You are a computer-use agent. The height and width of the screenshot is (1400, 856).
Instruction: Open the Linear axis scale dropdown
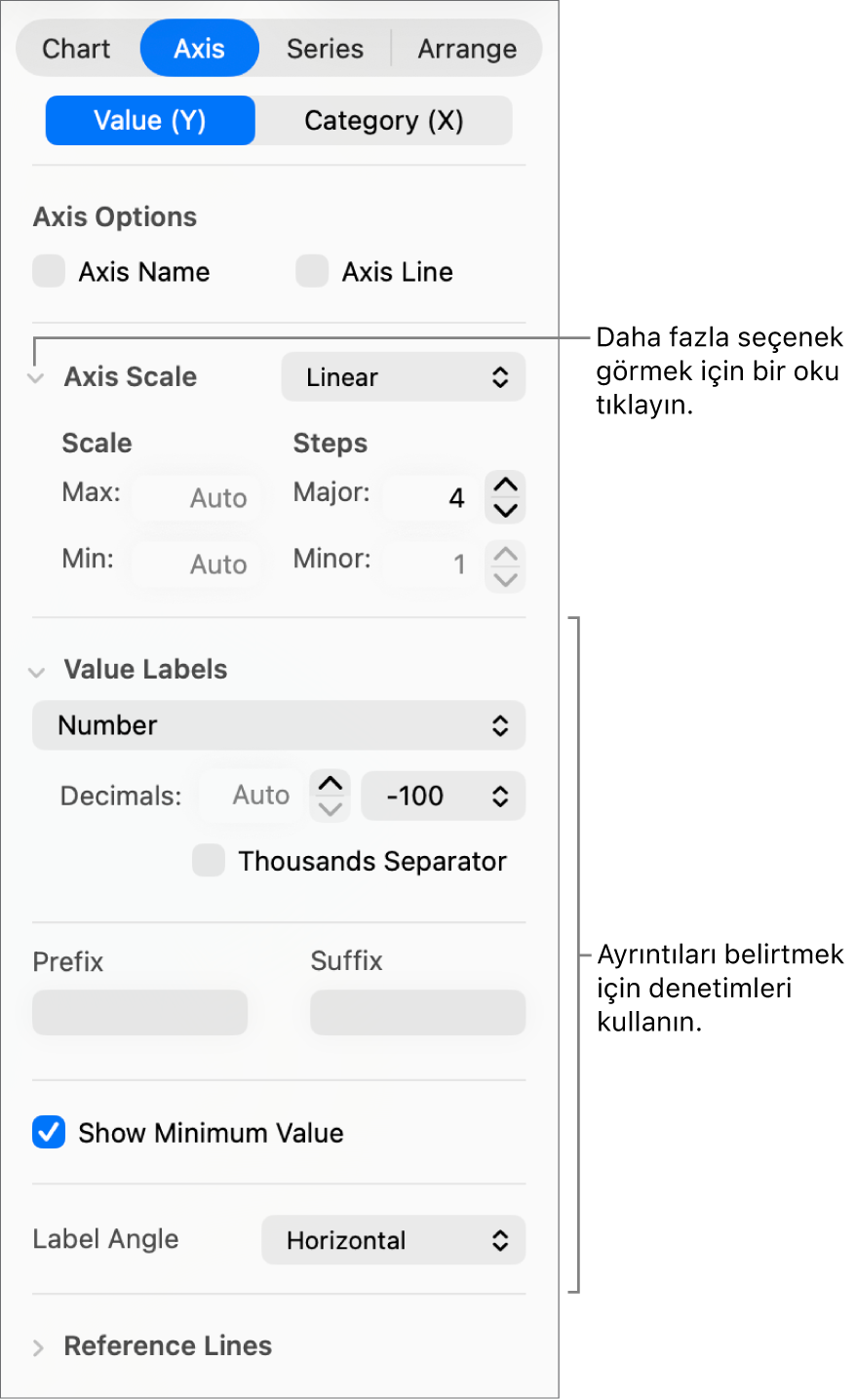coord(403,377)
